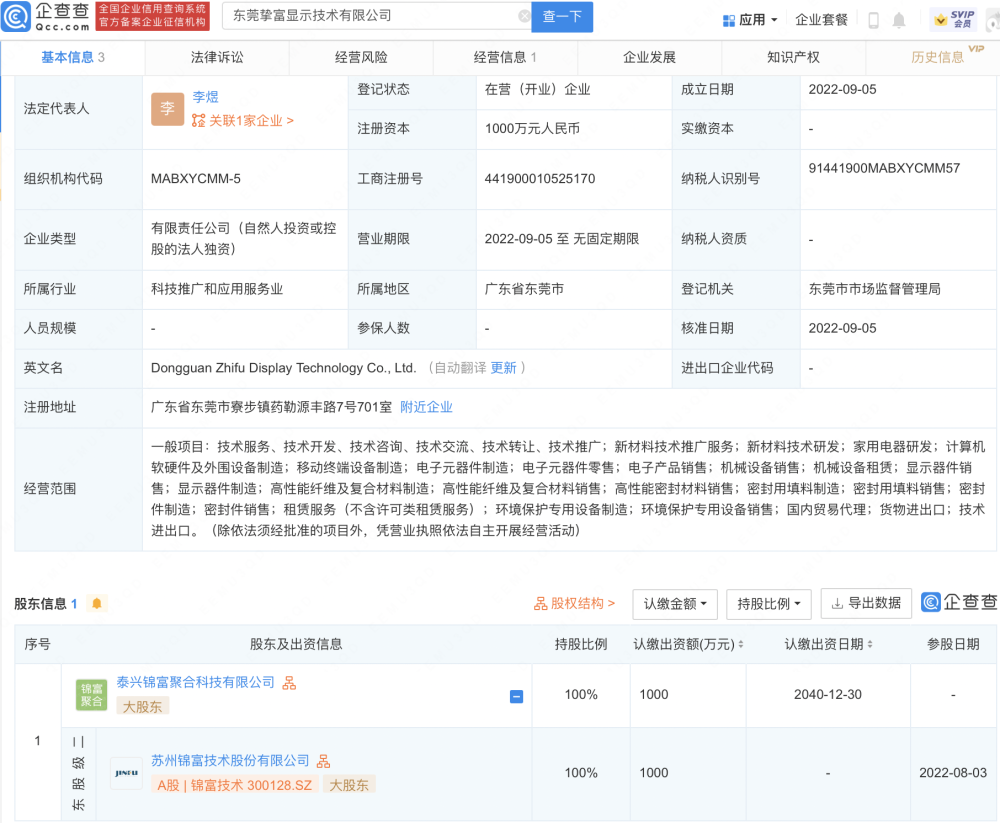Open equity structure icon beside 泰兴锦富聚合科技有限公司
The width and height of the screenshot is (1000, 823).
click(x=289, y=683)
